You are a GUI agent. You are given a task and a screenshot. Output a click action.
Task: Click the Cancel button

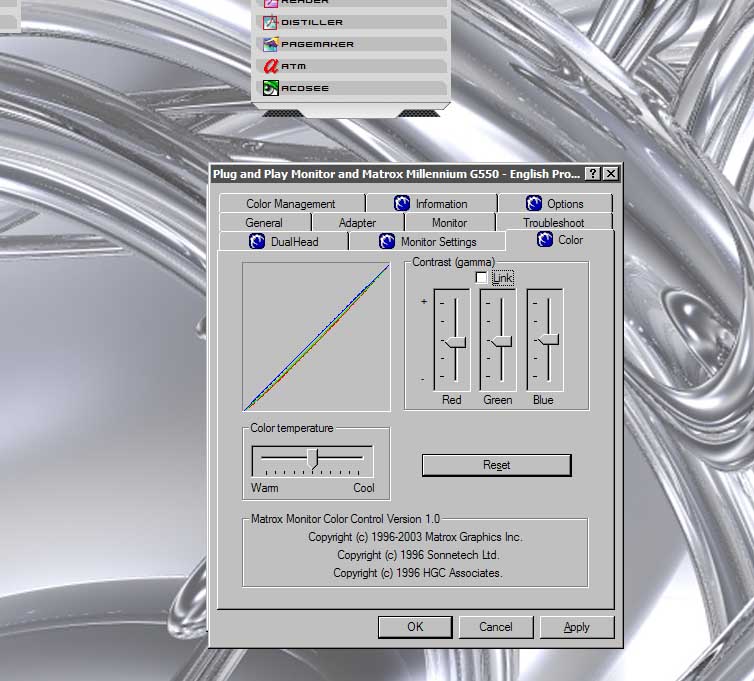tap(496, 627)
